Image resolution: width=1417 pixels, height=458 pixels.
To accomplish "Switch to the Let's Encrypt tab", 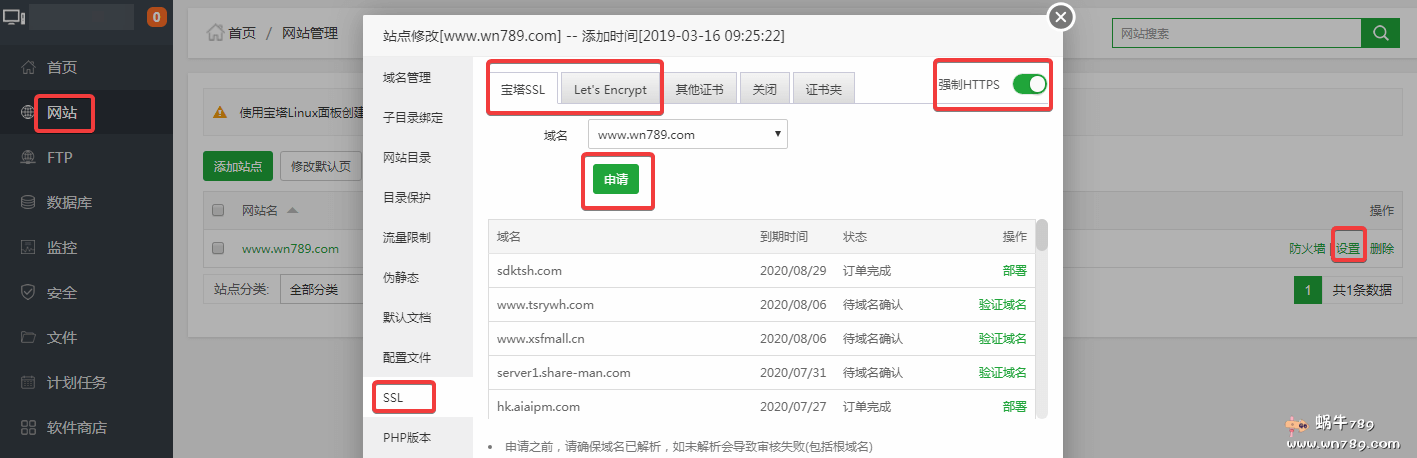I will click(x=610, y=89).
